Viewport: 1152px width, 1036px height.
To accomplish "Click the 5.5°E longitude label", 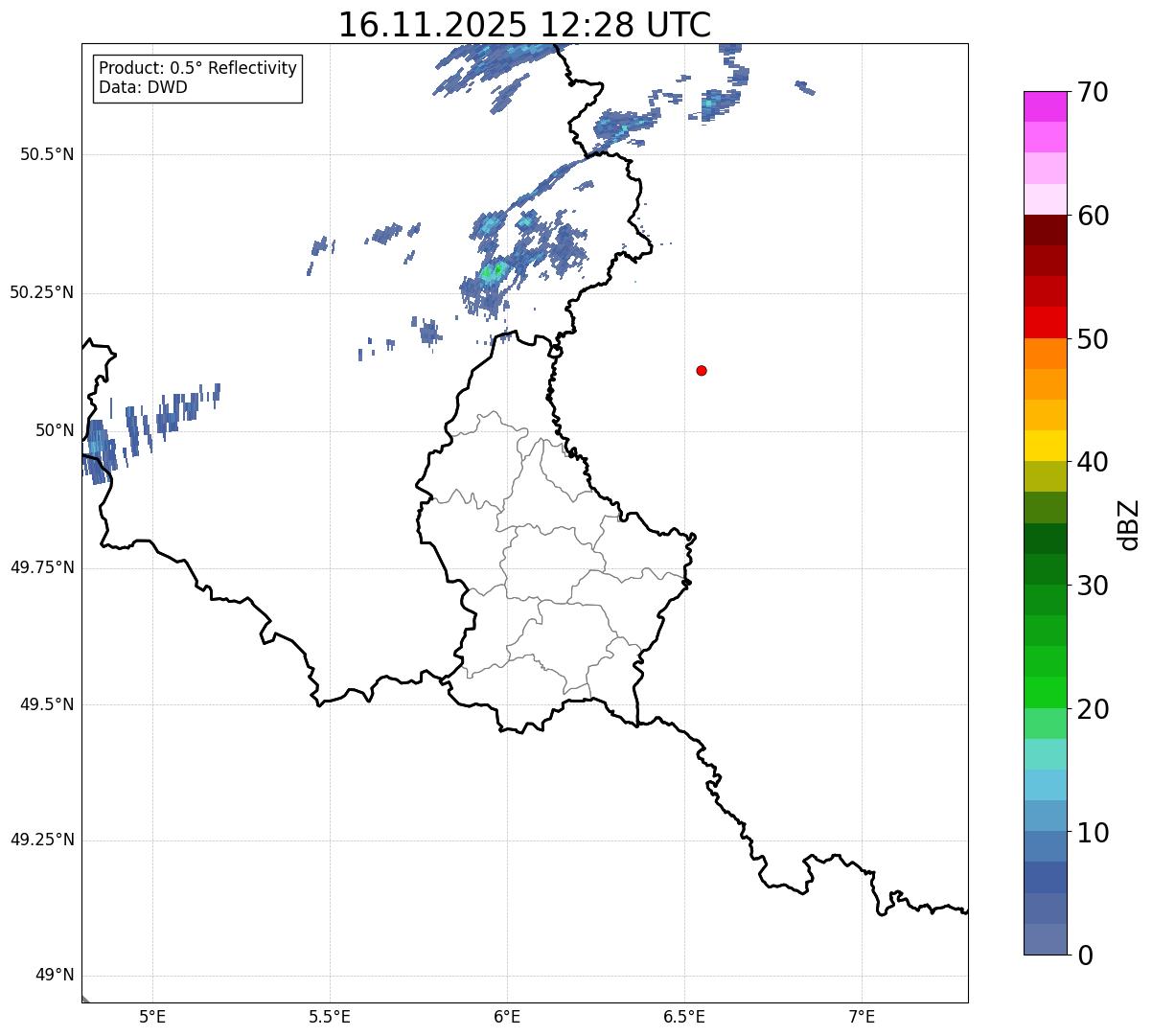I will (x=330, y=1016).
